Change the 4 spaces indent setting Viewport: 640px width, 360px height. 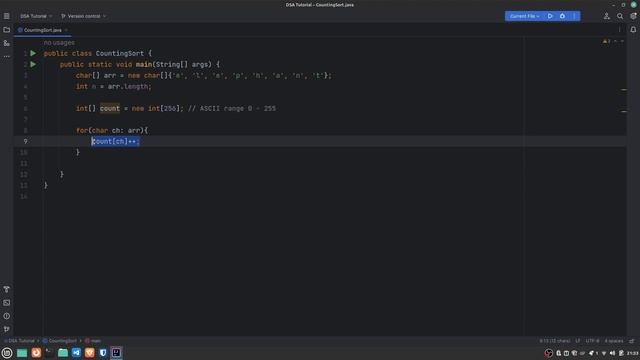[x=614, y=341]
